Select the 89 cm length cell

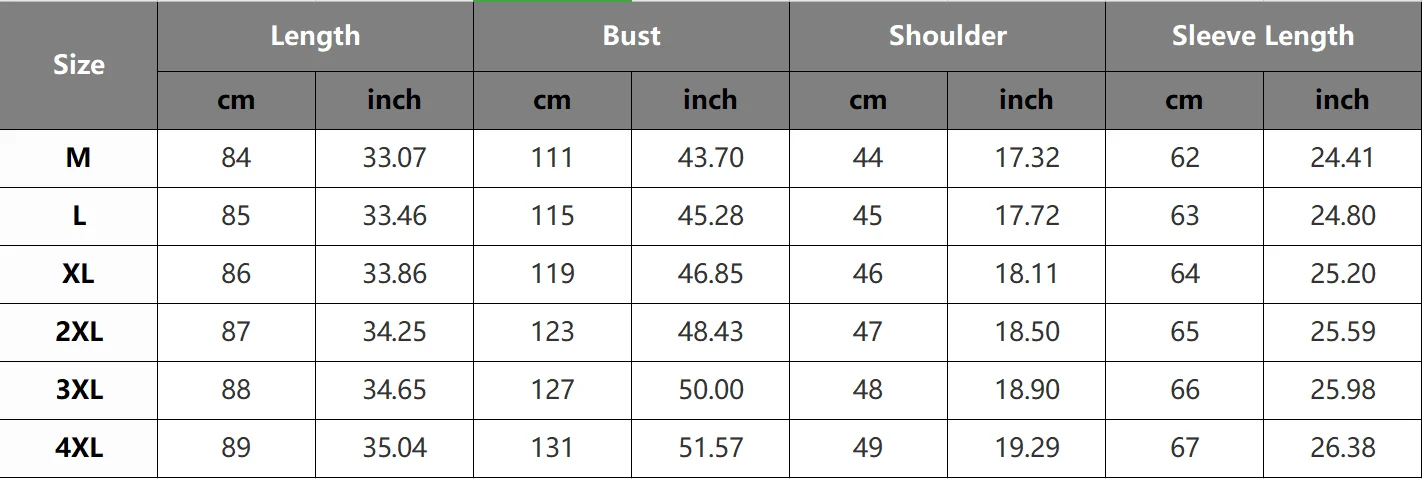(236, 448)
